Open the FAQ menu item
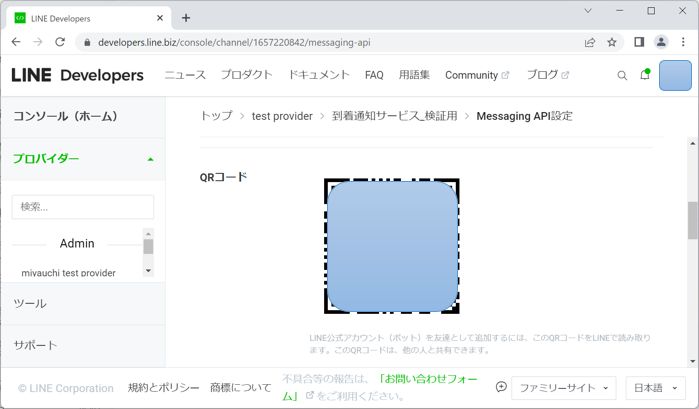The image size is (699, 409). click(374, 75)
